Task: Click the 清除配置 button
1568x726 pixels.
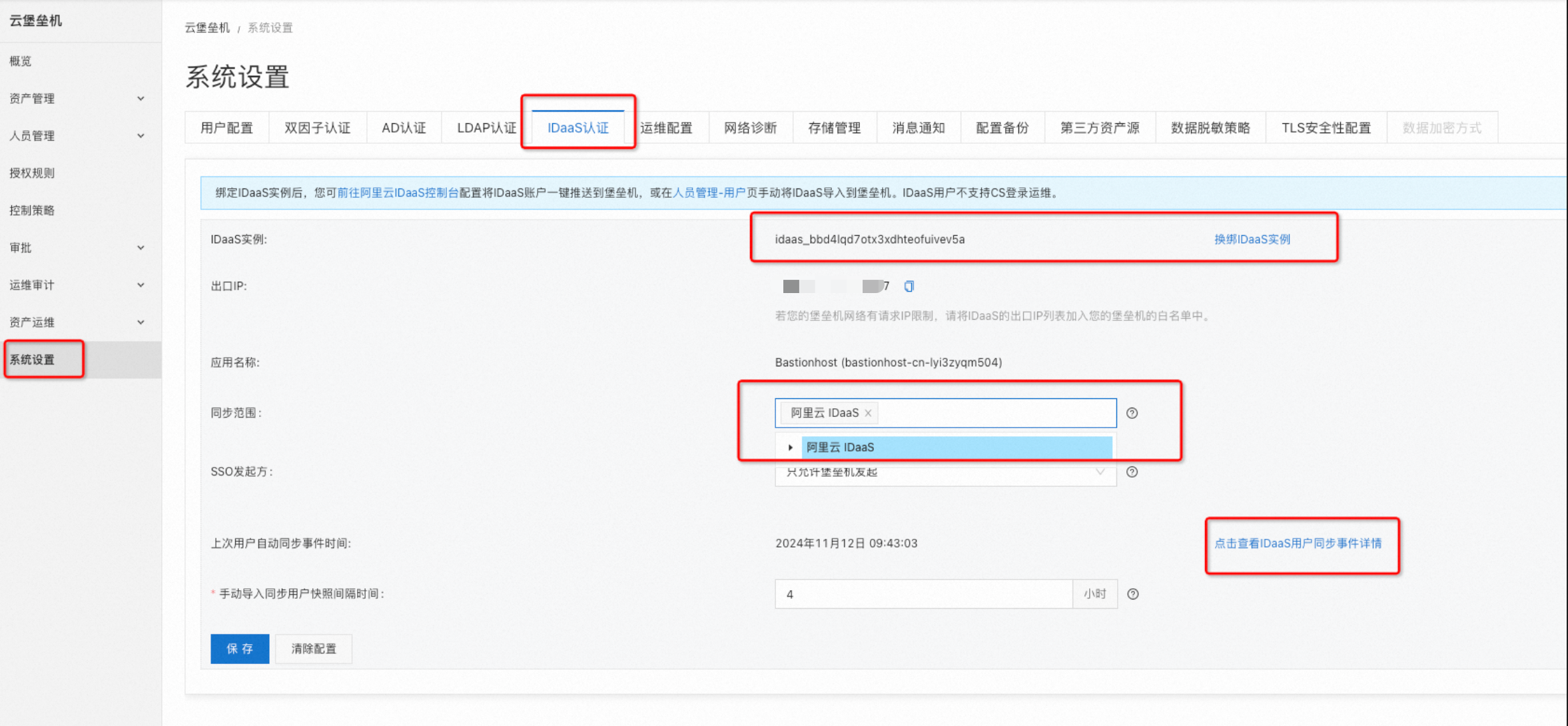Action: point(314,649)
